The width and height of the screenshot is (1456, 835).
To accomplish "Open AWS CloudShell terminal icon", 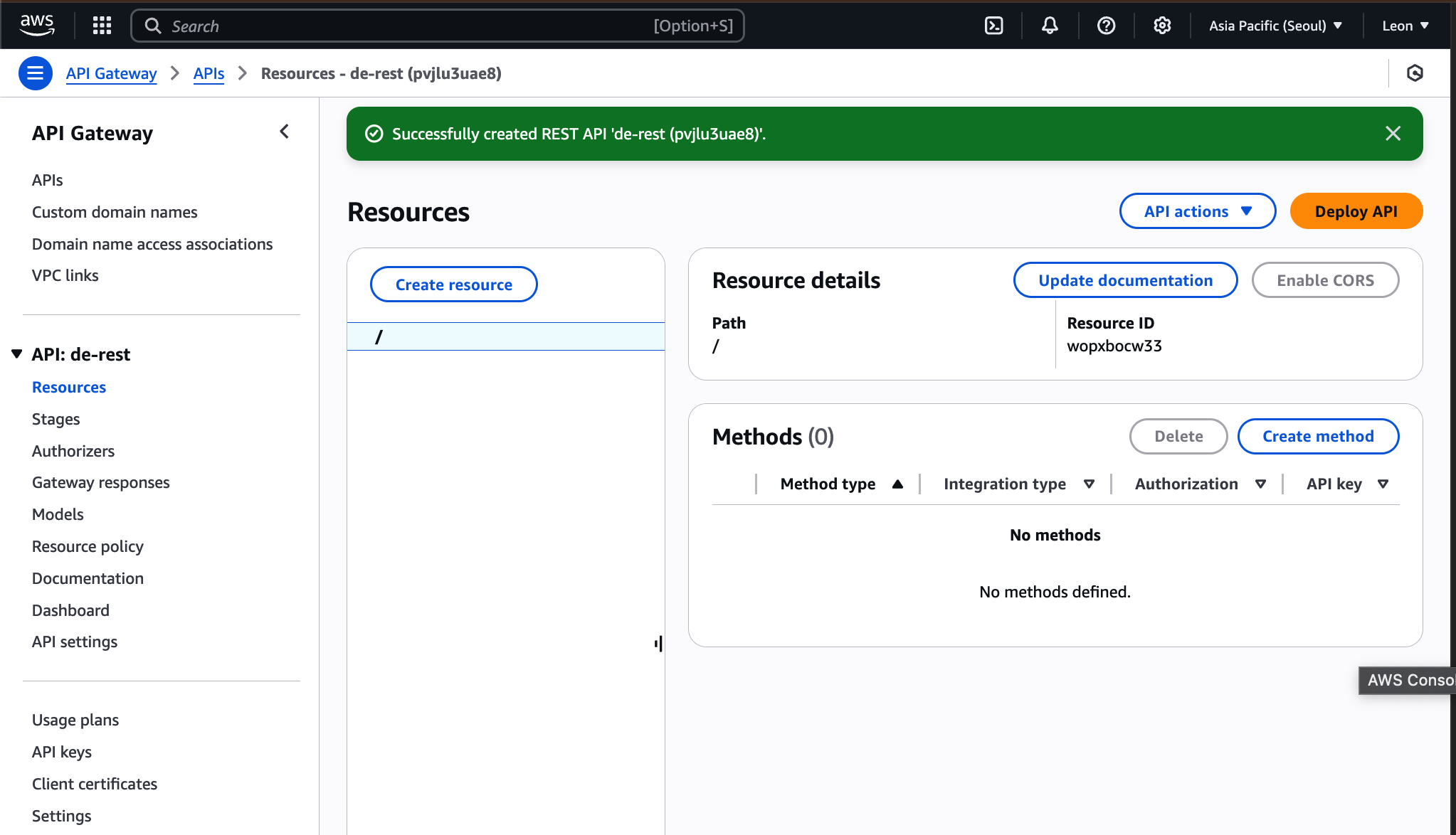I will (993, 26).
